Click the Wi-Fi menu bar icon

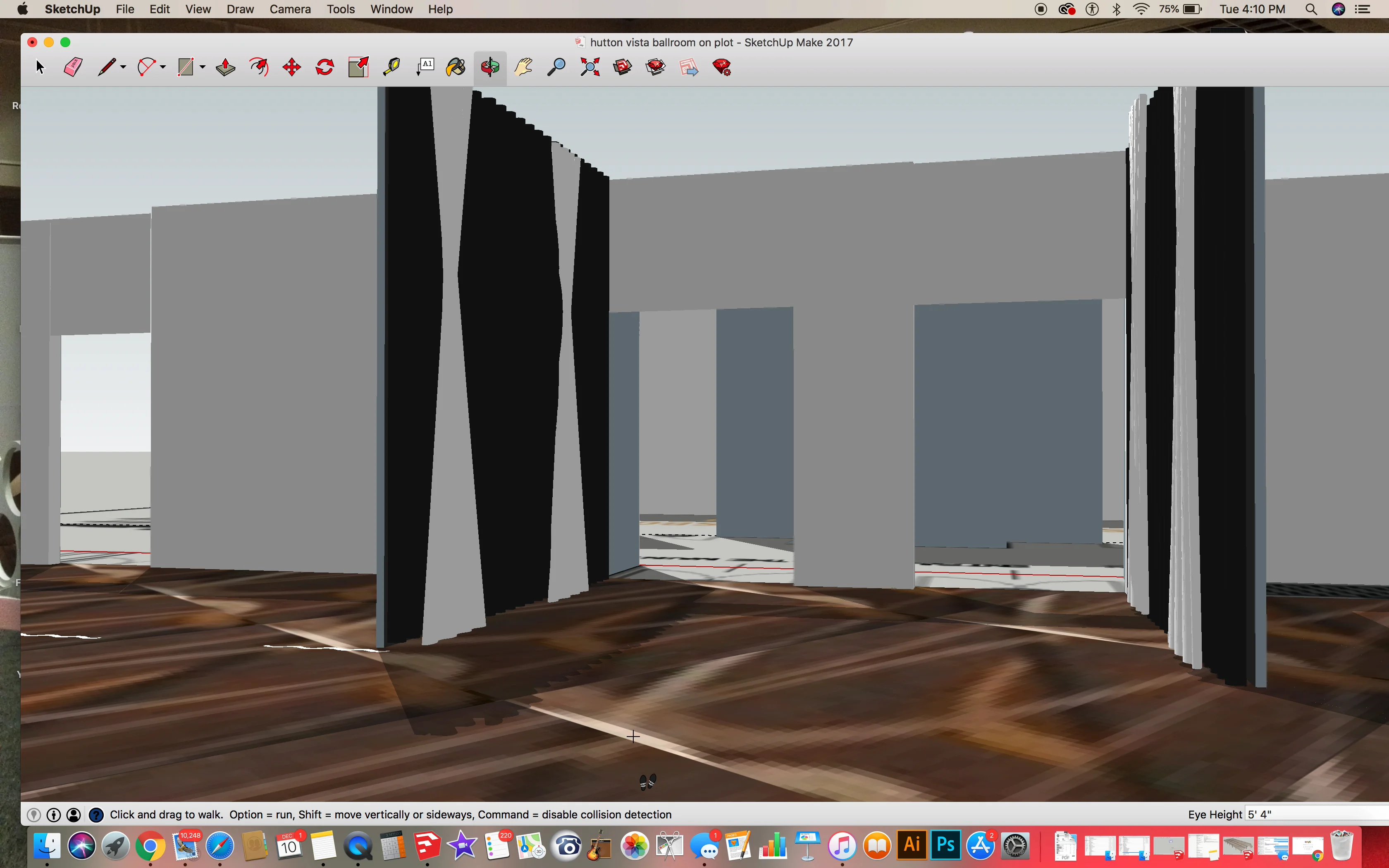click(x=1141, y=9)
